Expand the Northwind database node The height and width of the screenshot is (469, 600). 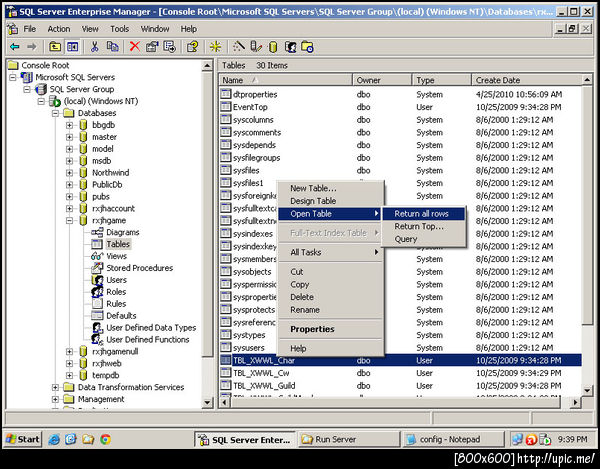click(x=70, y=172)
